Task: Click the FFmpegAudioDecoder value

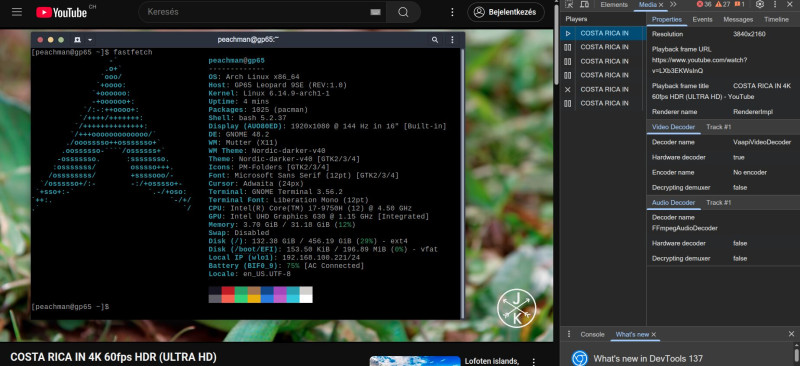Action: (x=684, y=228)
